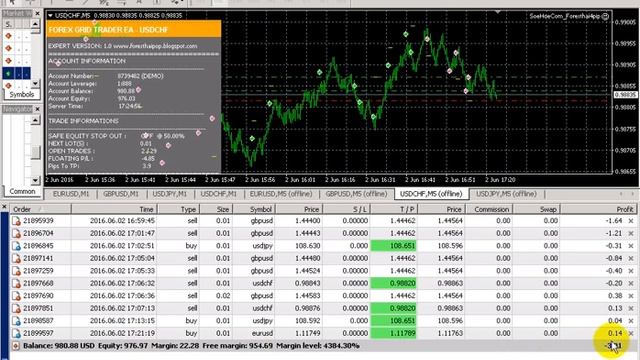Screen dimensions: 640x360
Task: Click the T/P value 0.98820 of order 21897668
Action: point(393,283)
